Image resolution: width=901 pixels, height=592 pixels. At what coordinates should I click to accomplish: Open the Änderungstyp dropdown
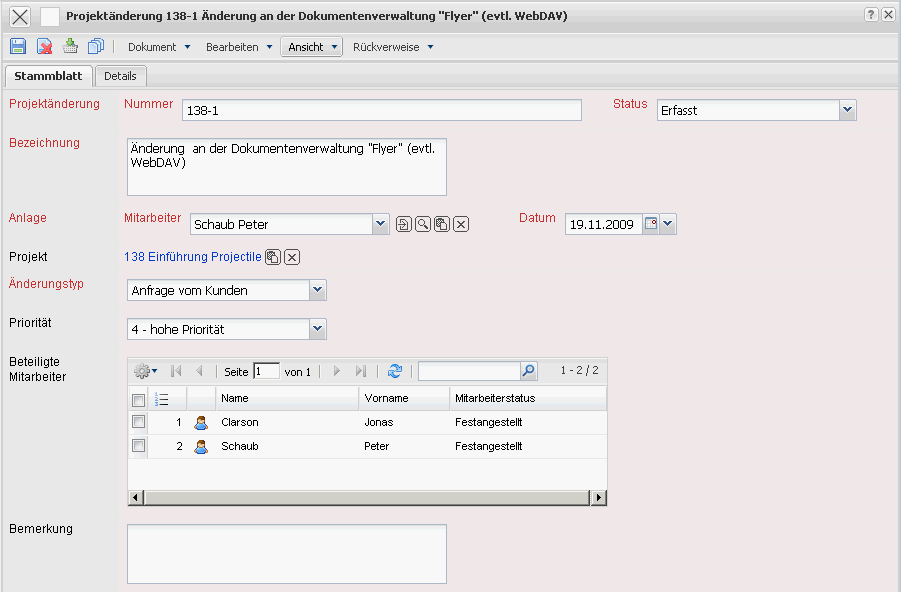(x=317, y=290)
